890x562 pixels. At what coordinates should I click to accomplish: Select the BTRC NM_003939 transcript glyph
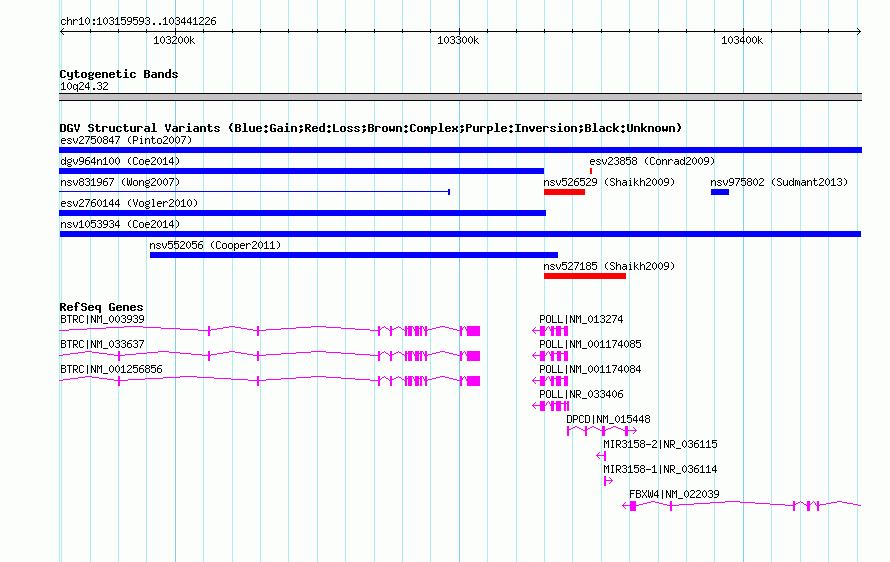270,330
